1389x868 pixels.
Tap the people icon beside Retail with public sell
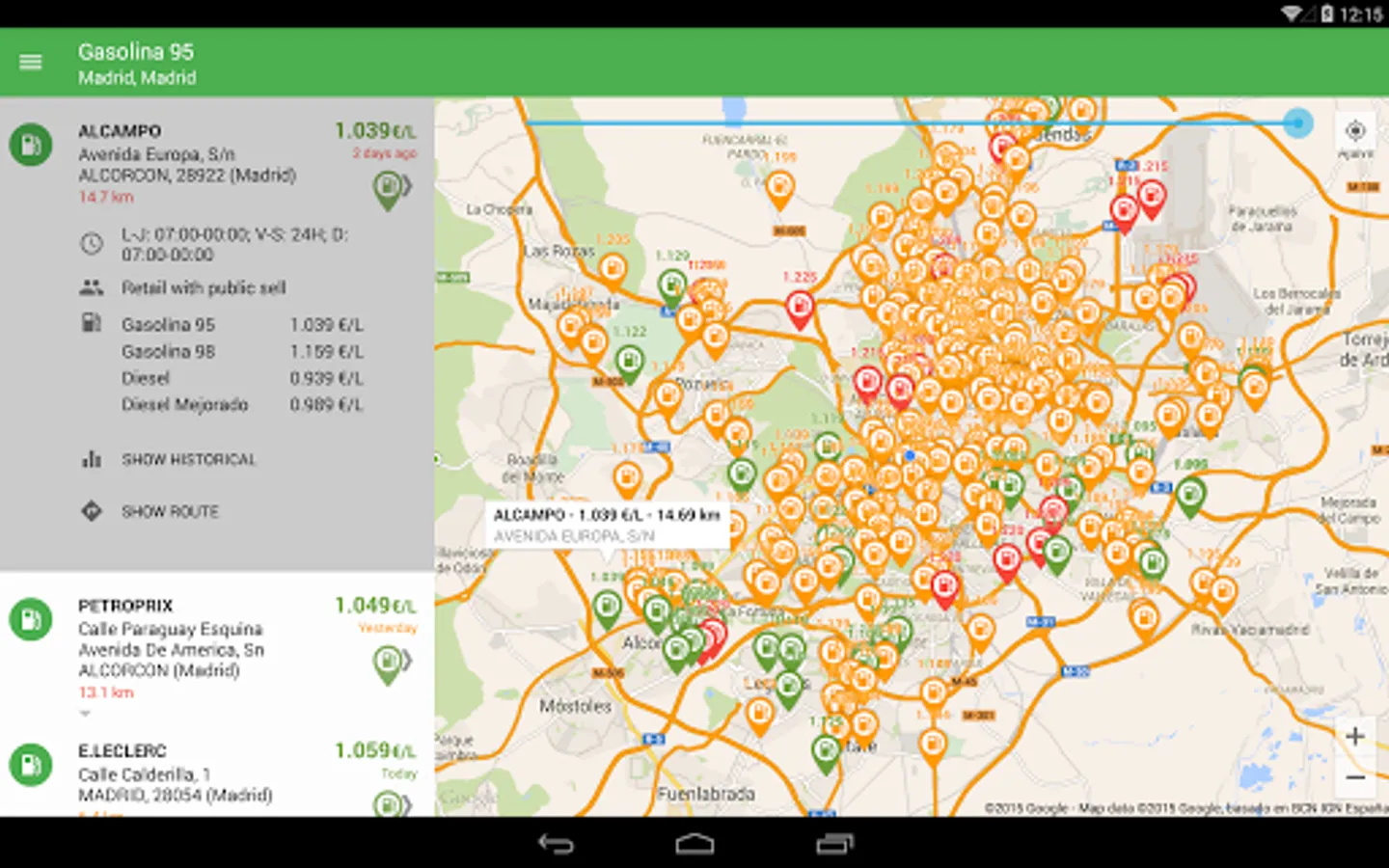pos(92,287)
